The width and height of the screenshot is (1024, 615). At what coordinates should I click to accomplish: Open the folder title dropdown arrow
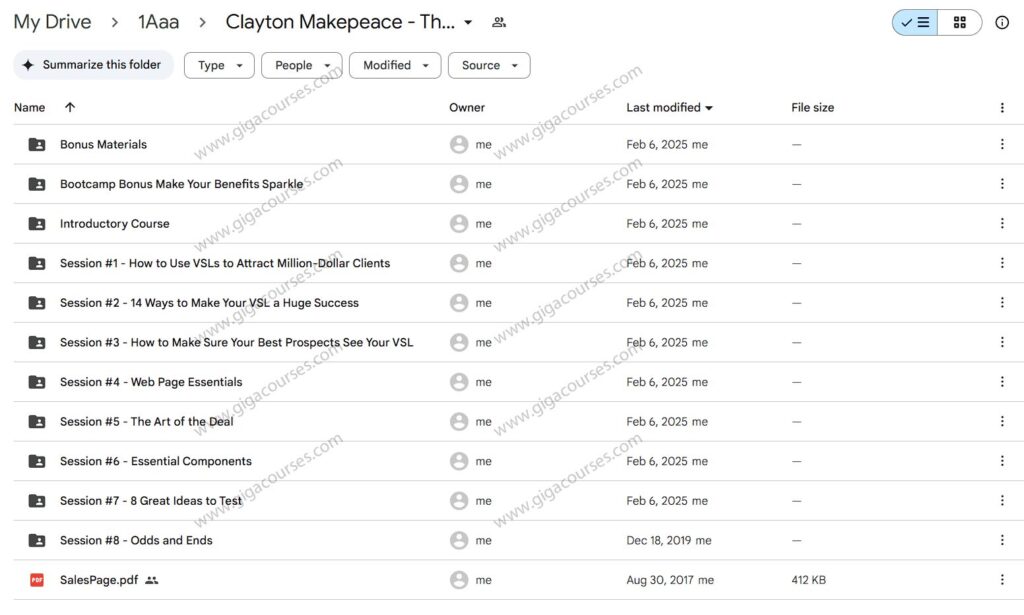pos(469,21)
